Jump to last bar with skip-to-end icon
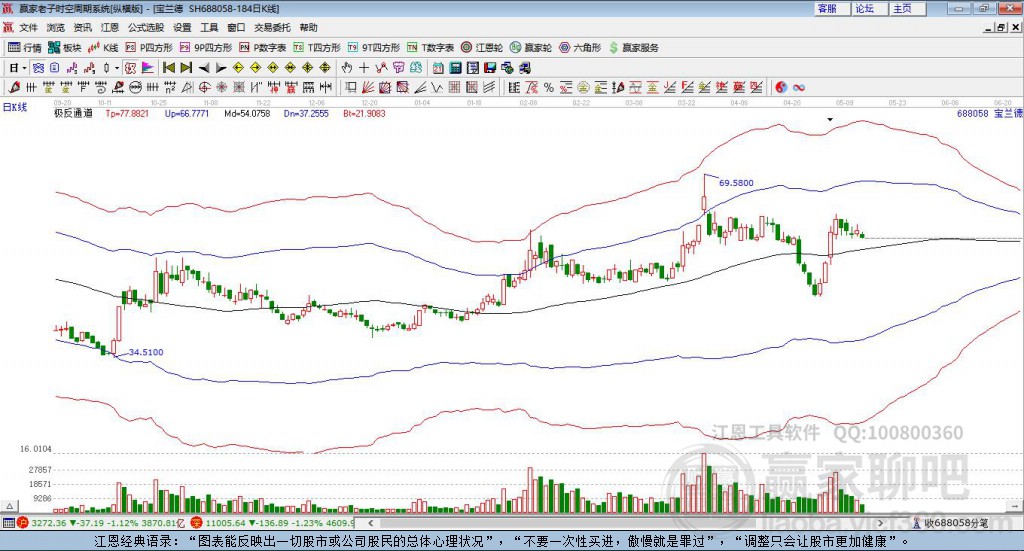 coord(186,68)
